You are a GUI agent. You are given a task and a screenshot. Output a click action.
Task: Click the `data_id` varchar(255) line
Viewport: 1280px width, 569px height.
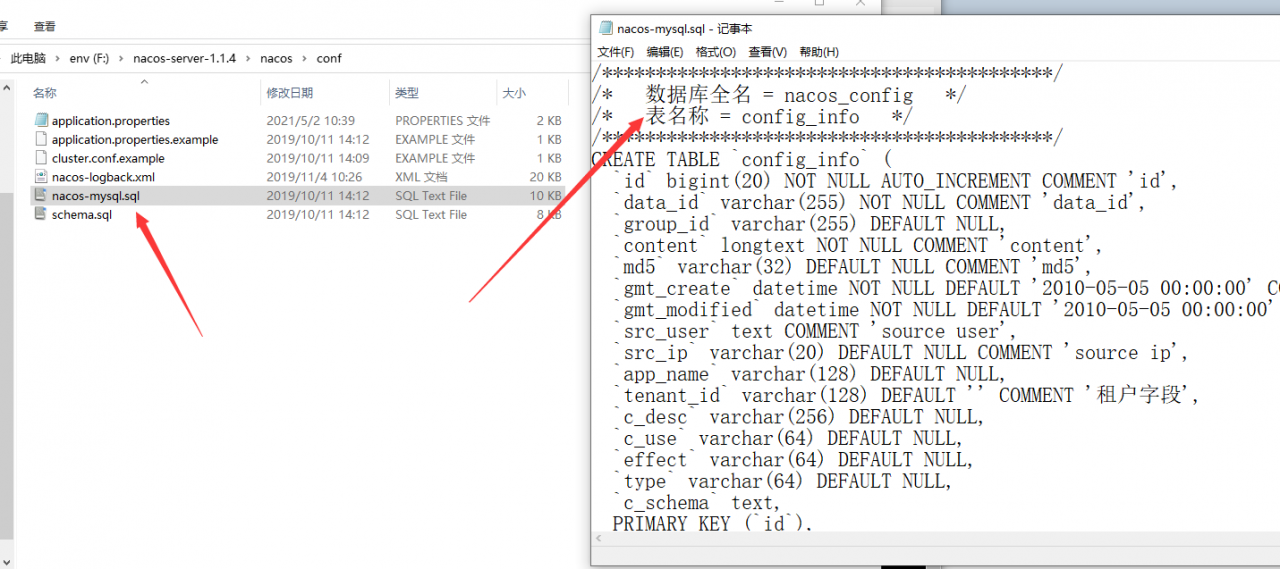(x=878, y=203)
